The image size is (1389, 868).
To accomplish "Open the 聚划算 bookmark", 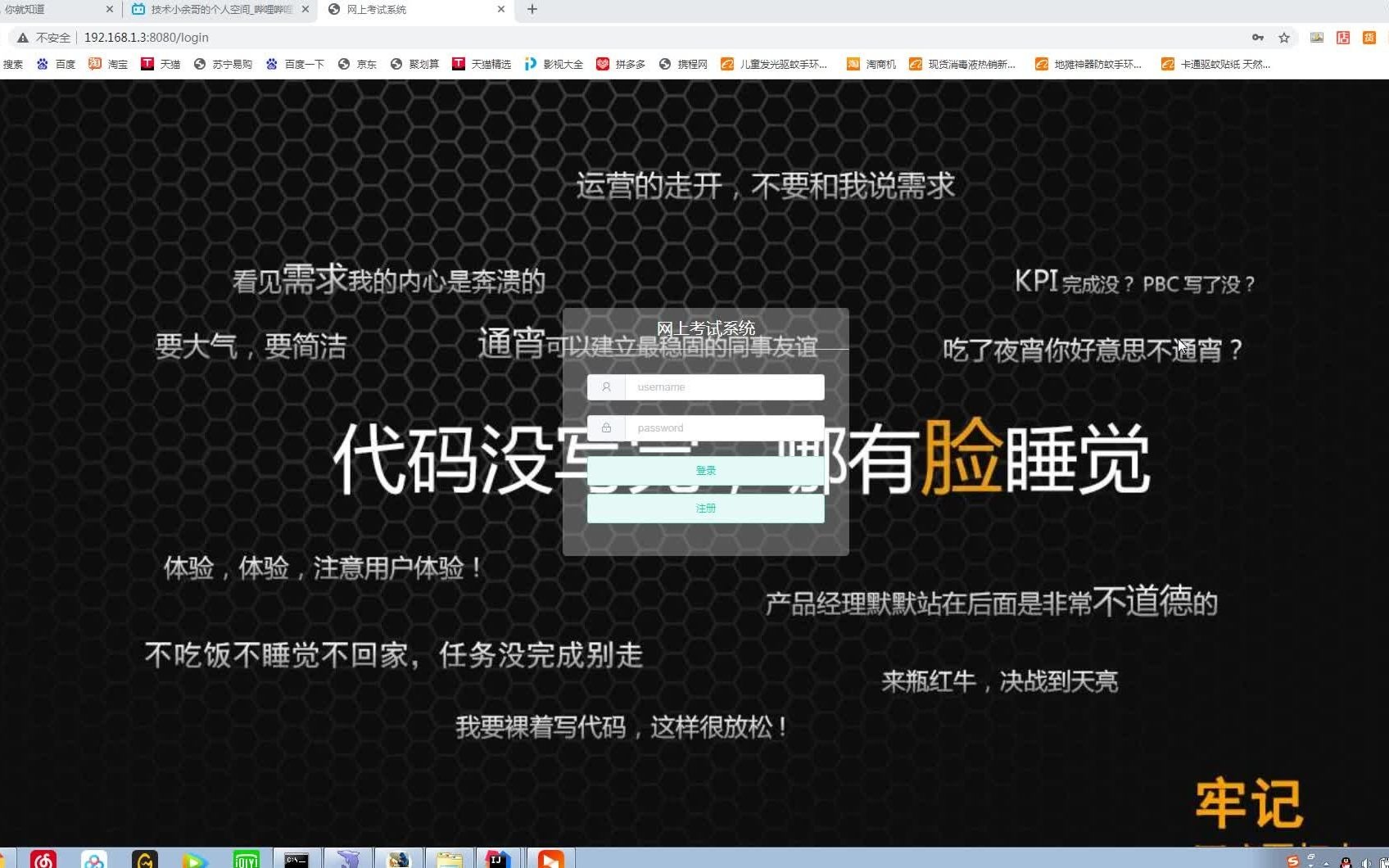I will [414, 64].
